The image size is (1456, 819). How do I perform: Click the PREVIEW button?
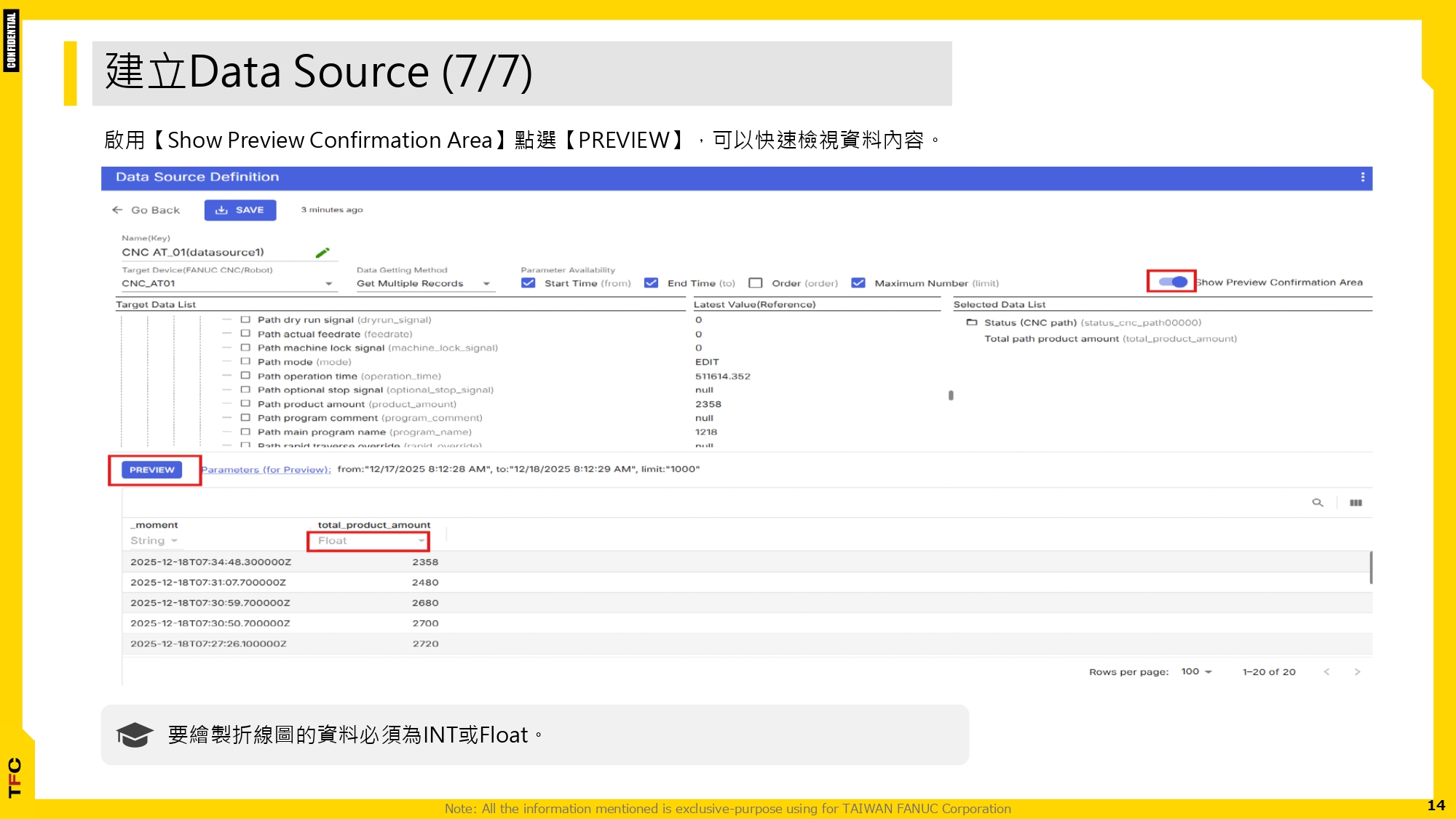coord(152,470)
